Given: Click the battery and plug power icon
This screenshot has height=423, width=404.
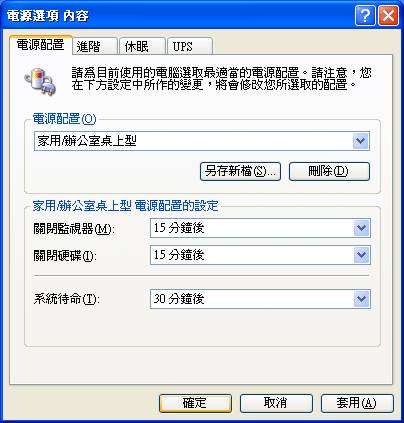Looking at the screenshot, I should click(40, 82).
